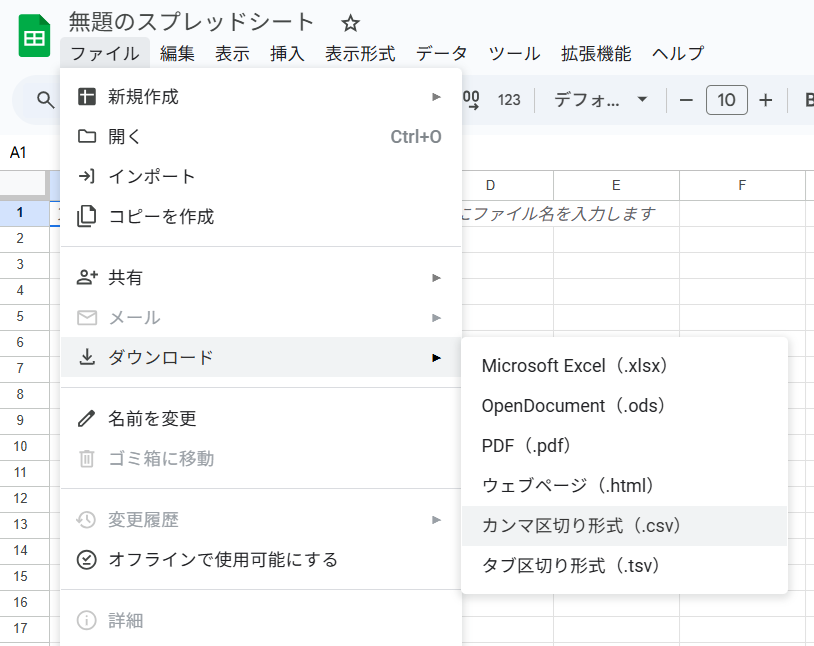Star the untitled spreadsheet
This screenshot has width=814, height=646.
click(350, 23)
